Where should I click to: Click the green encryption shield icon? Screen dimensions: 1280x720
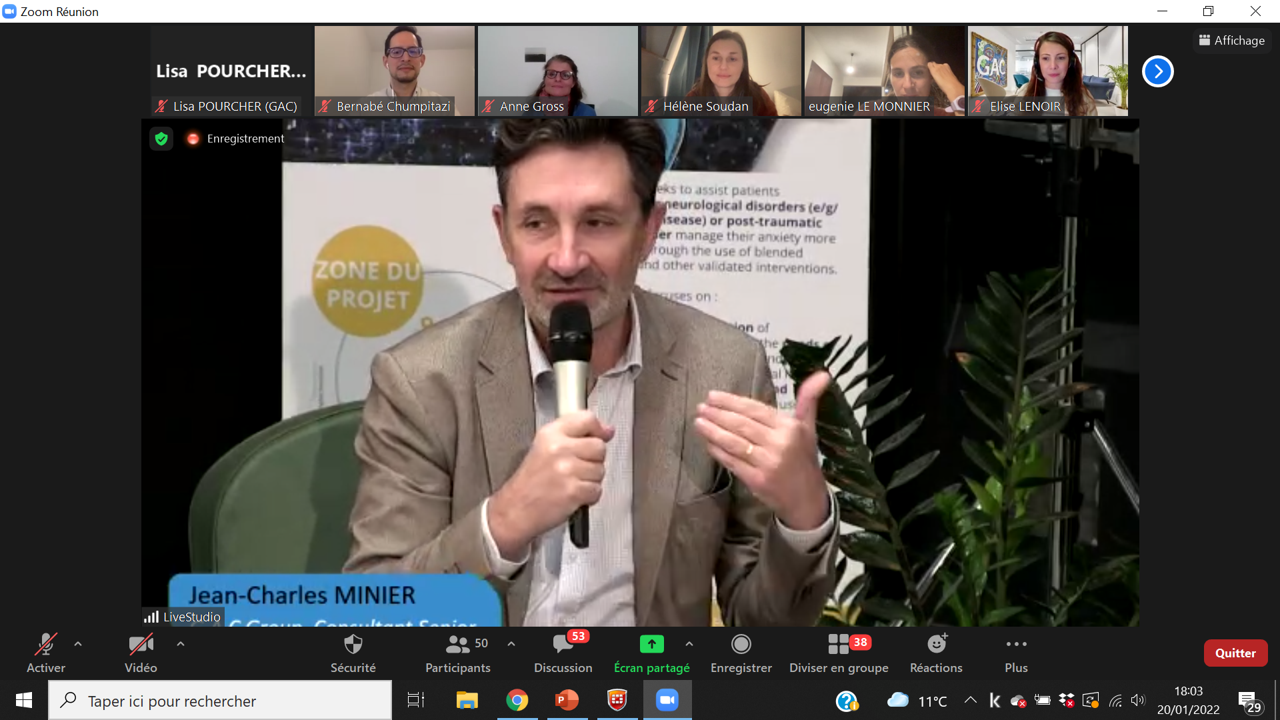tap(161, 139)
